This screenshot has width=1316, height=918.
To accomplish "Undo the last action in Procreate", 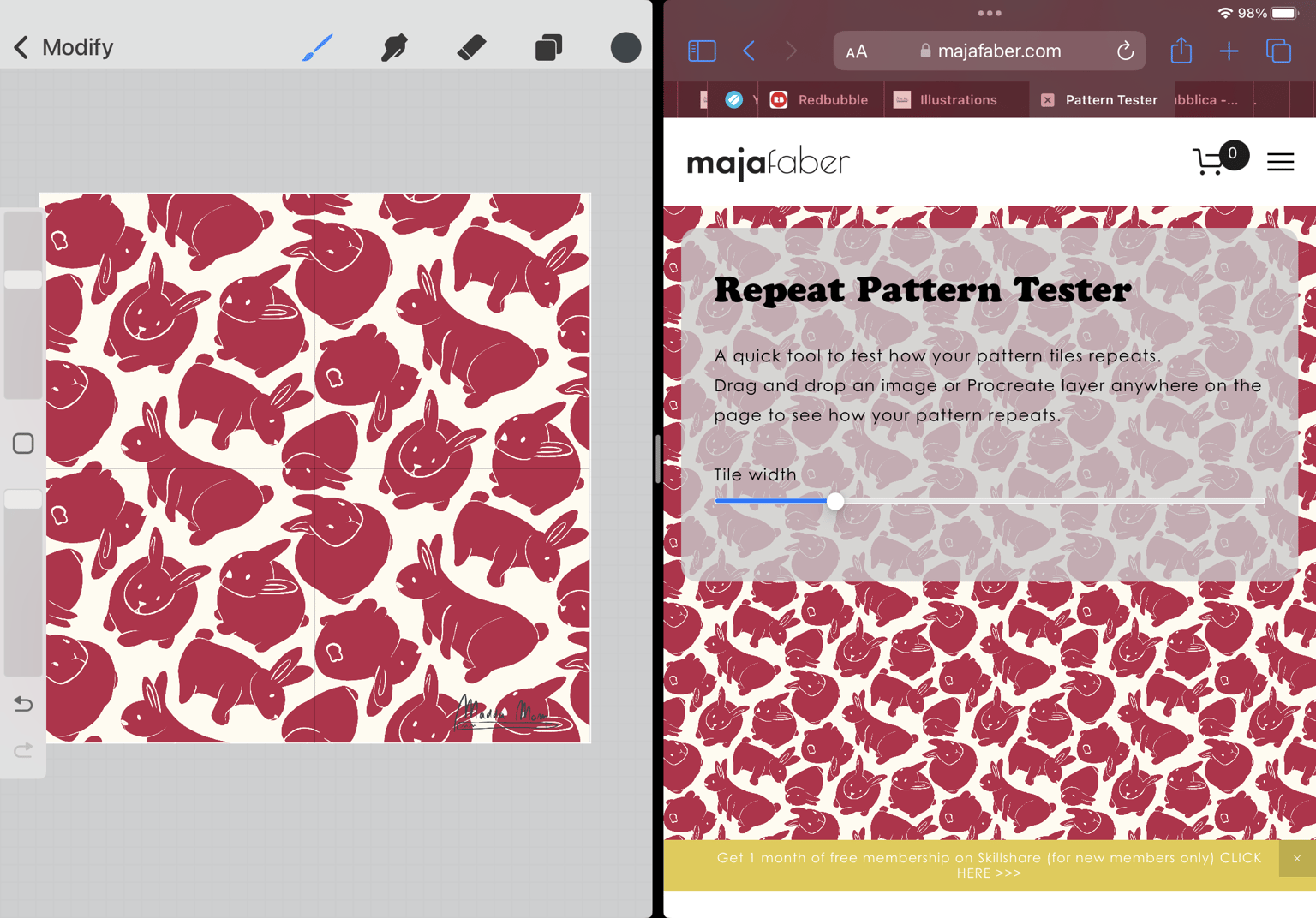I will [x=23, y=704].
